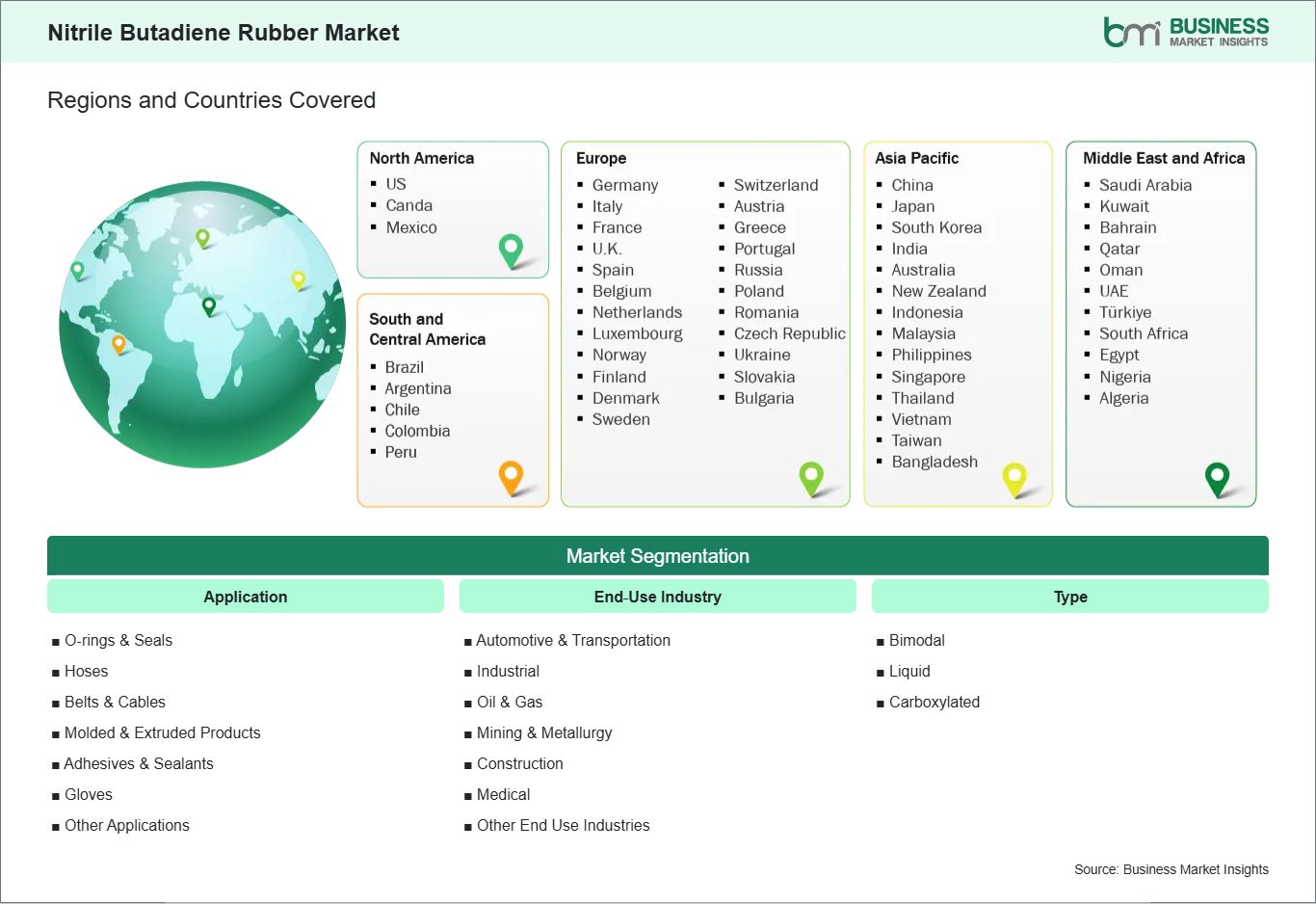Viewport: 1316px width, 904px height.
Task: Click 'Bangladesh' in Asia Pacific list
Action: point(934,462)
